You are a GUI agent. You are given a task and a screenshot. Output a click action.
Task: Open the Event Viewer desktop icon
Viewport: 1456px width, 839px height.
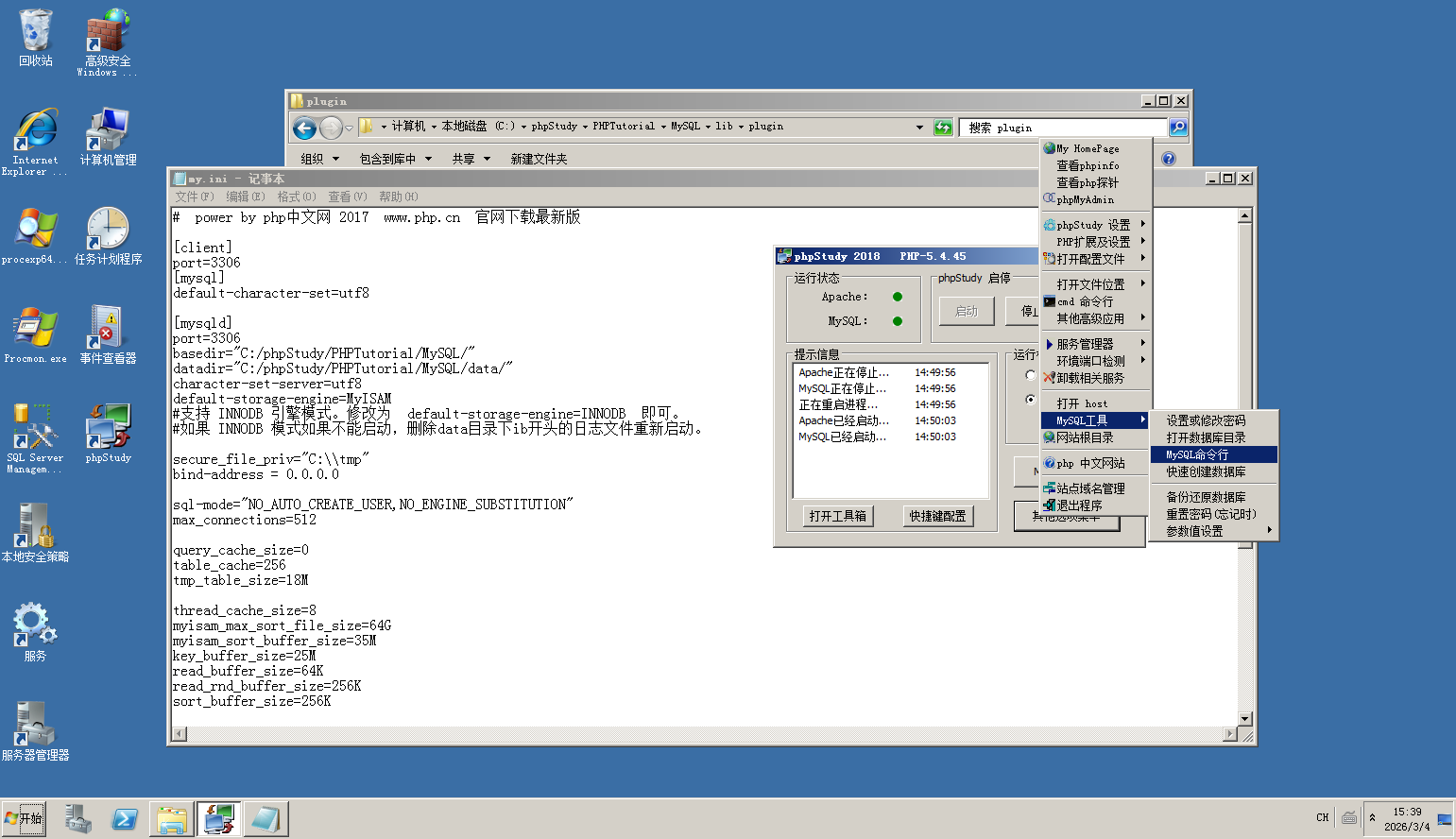click(108, 335)
